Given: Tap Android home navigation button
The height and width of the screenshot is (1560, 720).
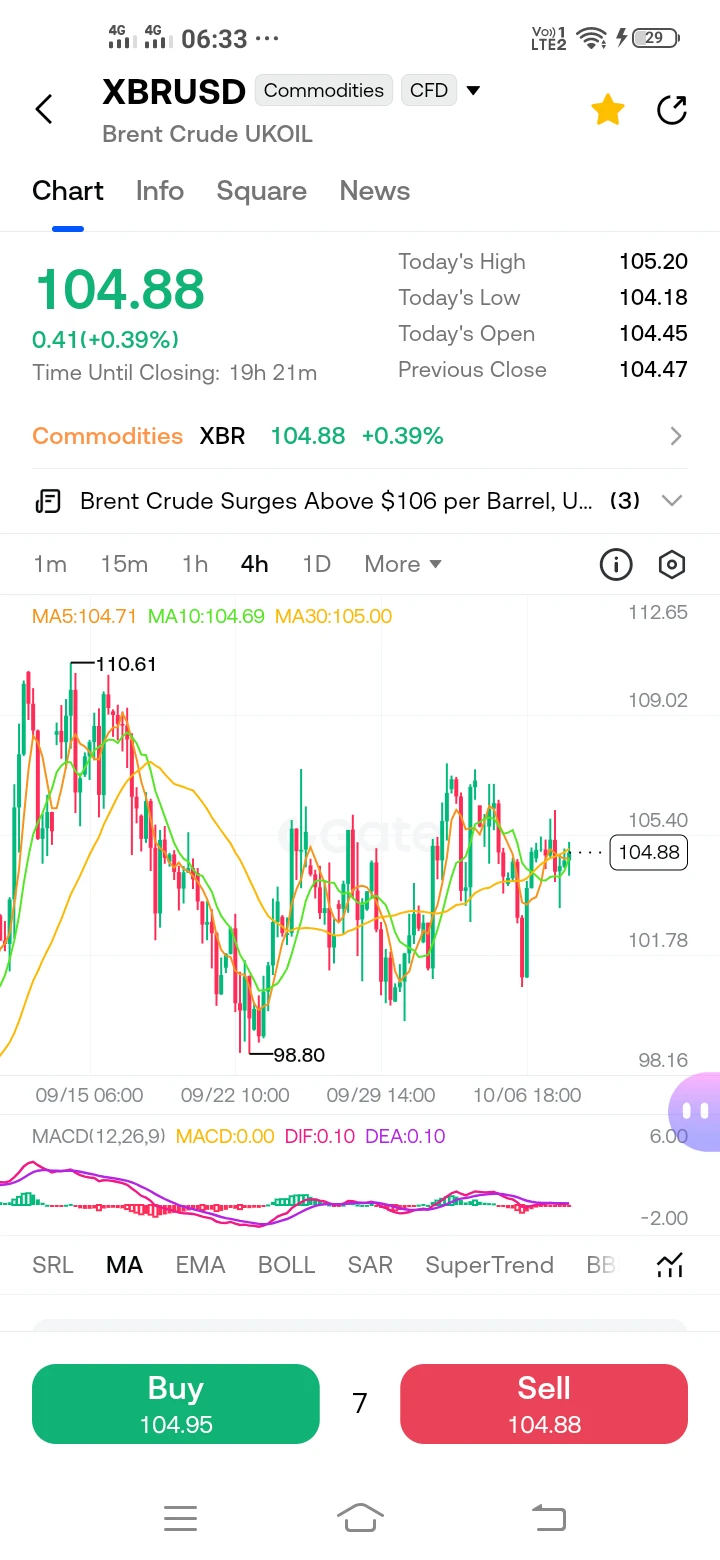Looking at the screenshot, I should click(x=360, y=1518).
